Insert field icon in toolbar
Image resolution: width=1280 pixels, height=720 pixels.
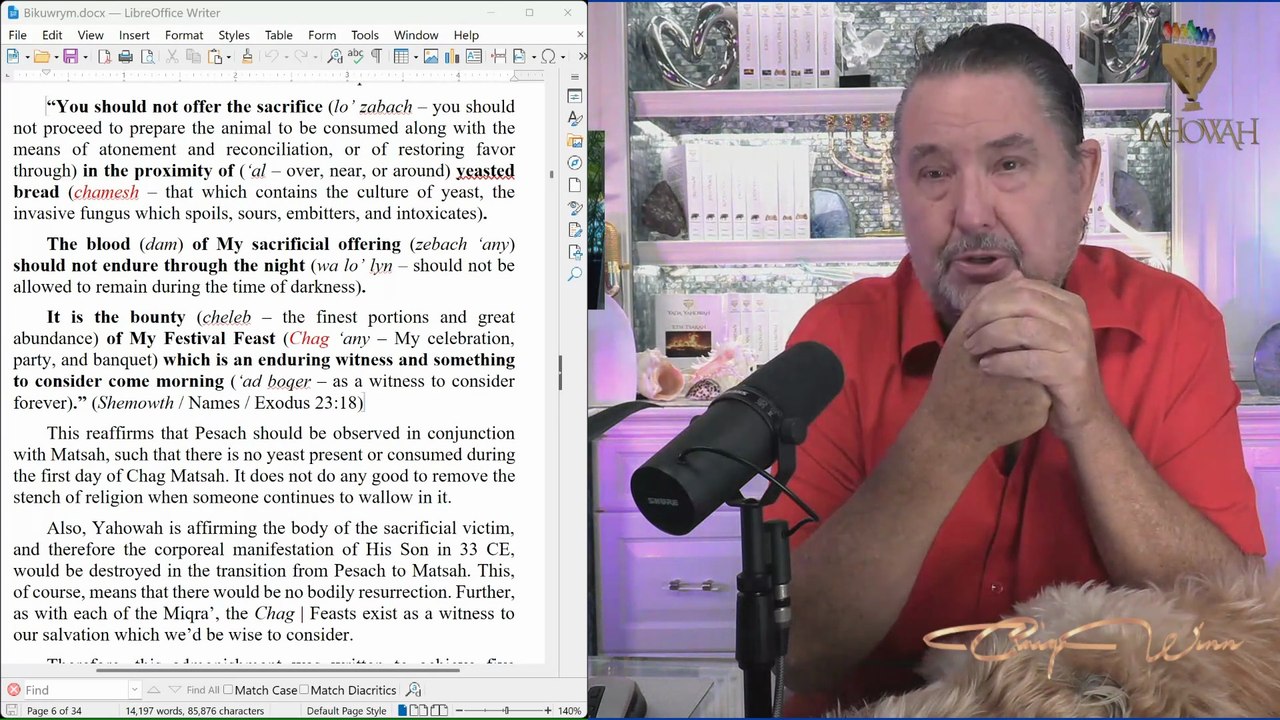(518, 56)
